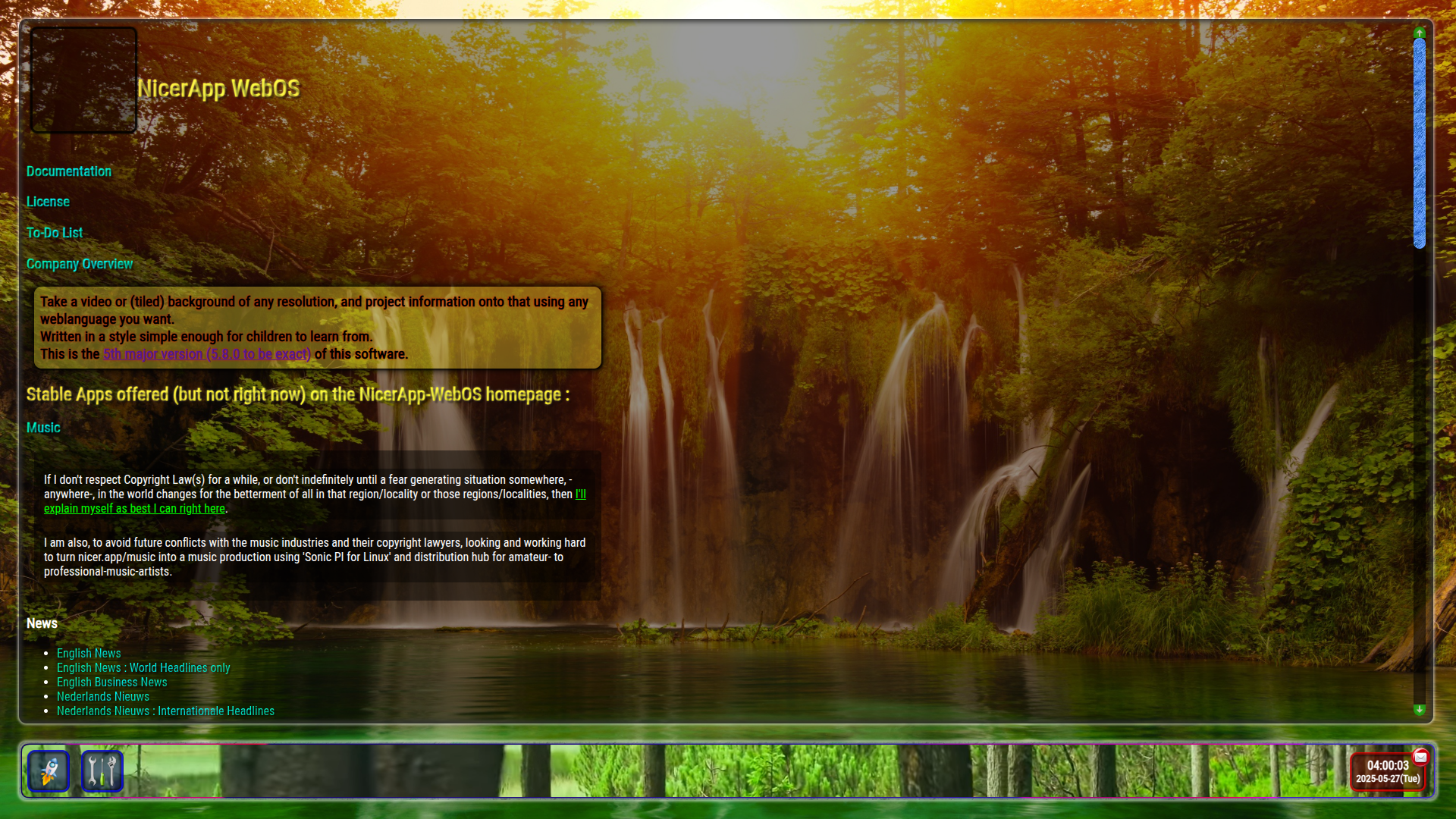The height and width of the screenshot is (819, 1456).
Task: Click the clock and date widget
Action: pyautogui.click(x=1387, y=772)
